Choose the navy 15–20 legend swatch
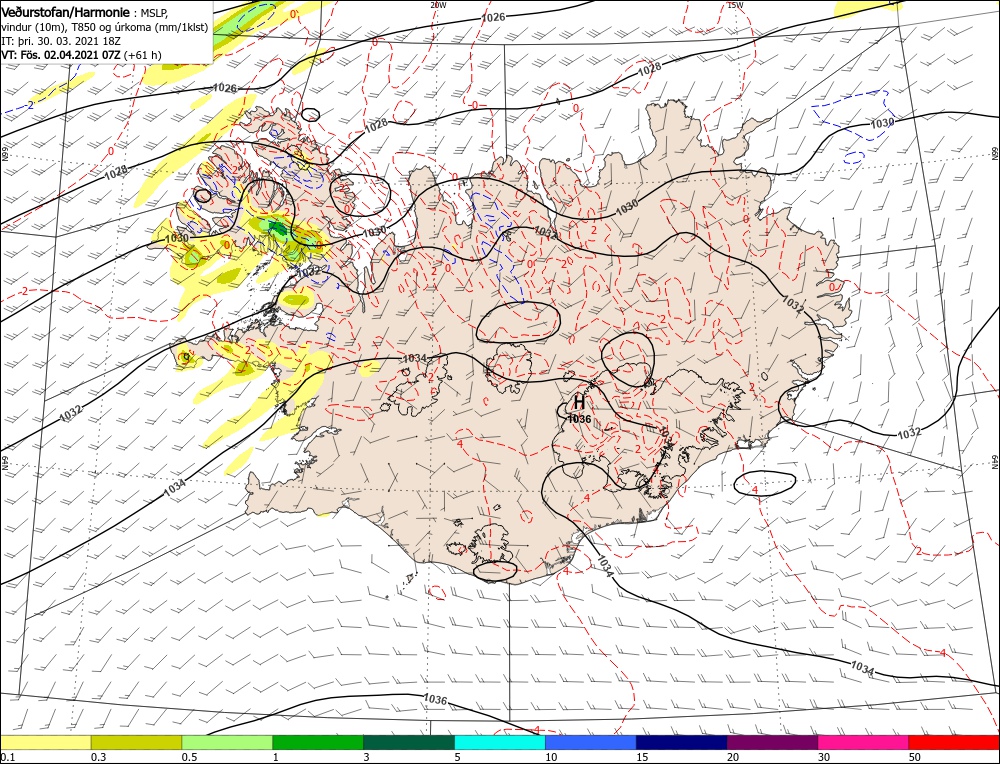This screenshot has height=764, width=1000. [x=682, y=742]
